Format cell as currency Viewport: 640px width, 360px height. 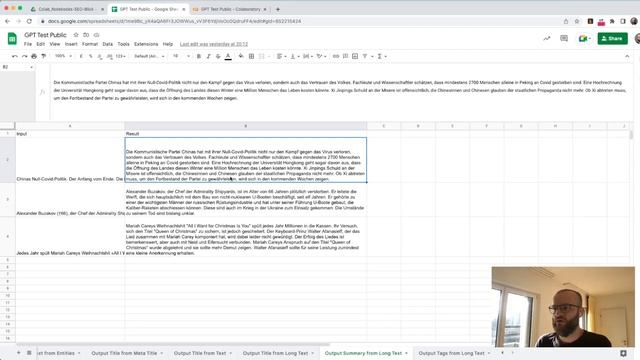coord(81,56)
